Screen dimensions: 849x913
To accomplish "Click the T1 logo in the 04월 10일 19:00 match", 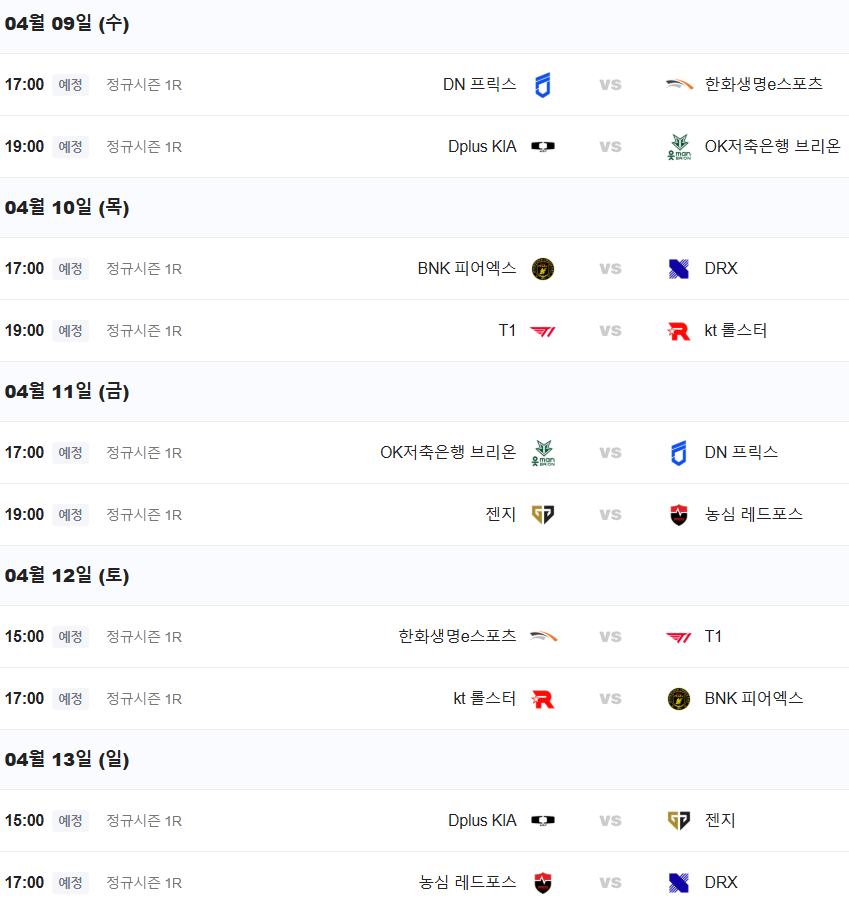I will pos(543,331).
